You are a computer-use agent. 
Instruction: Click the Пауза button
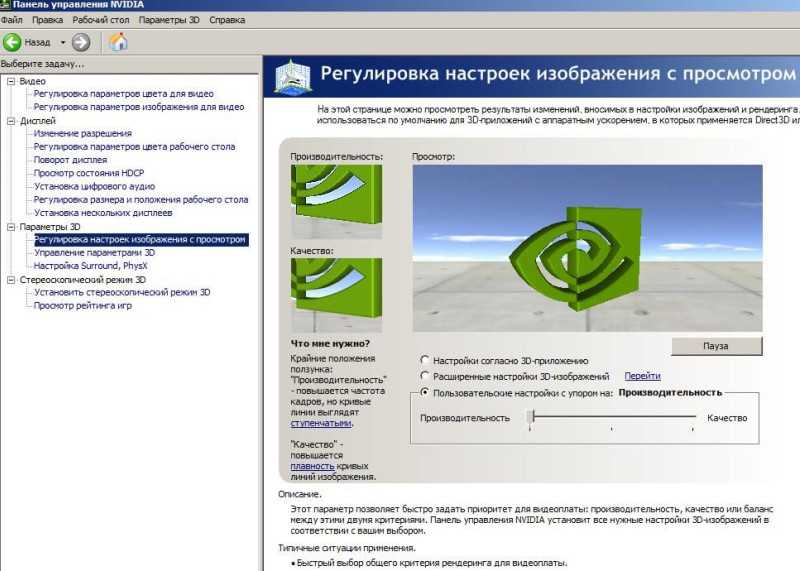[x=716, y=346]
